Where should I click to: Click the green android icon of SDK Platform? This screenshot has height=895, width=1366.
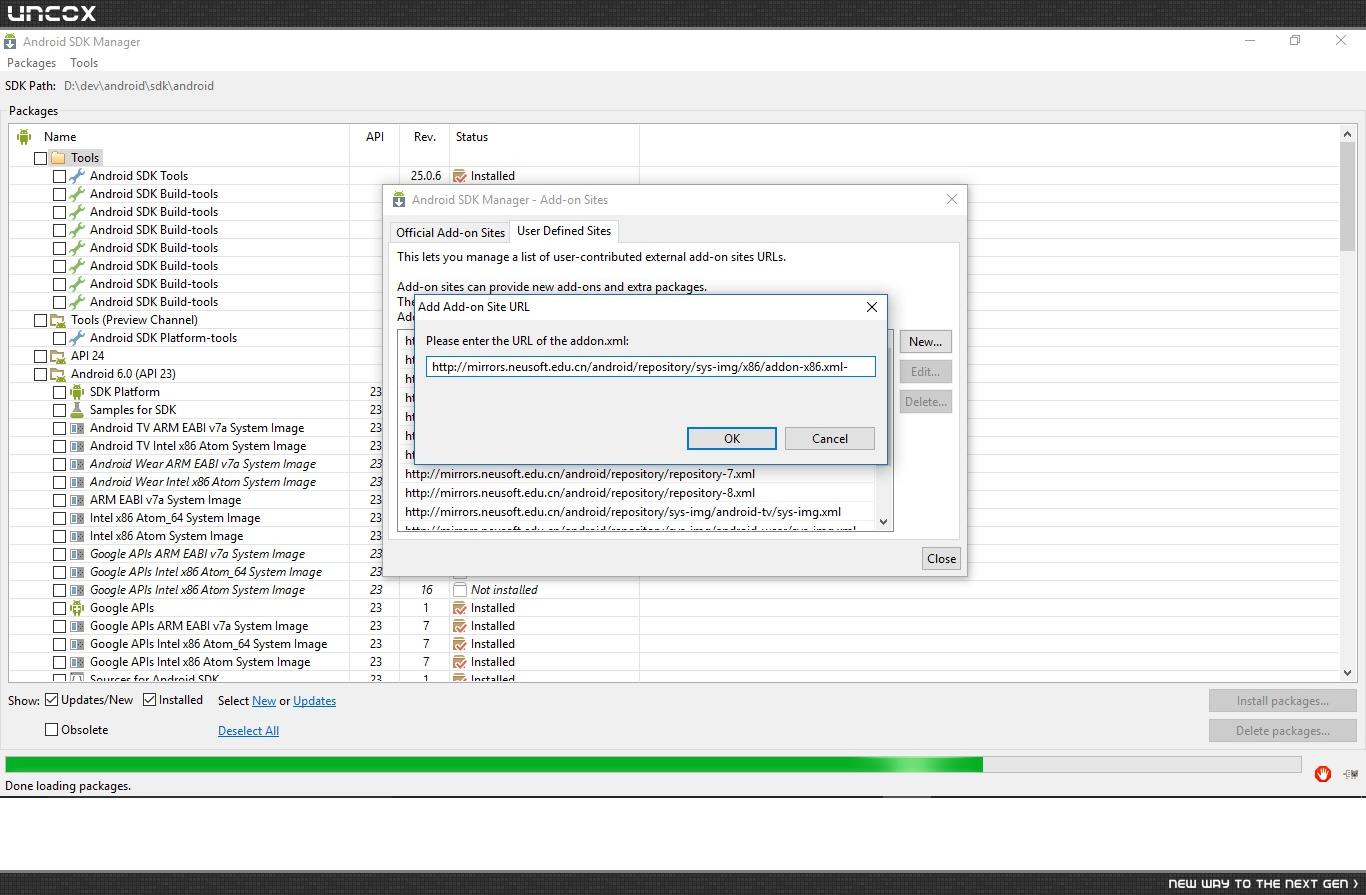click(77, 392)
